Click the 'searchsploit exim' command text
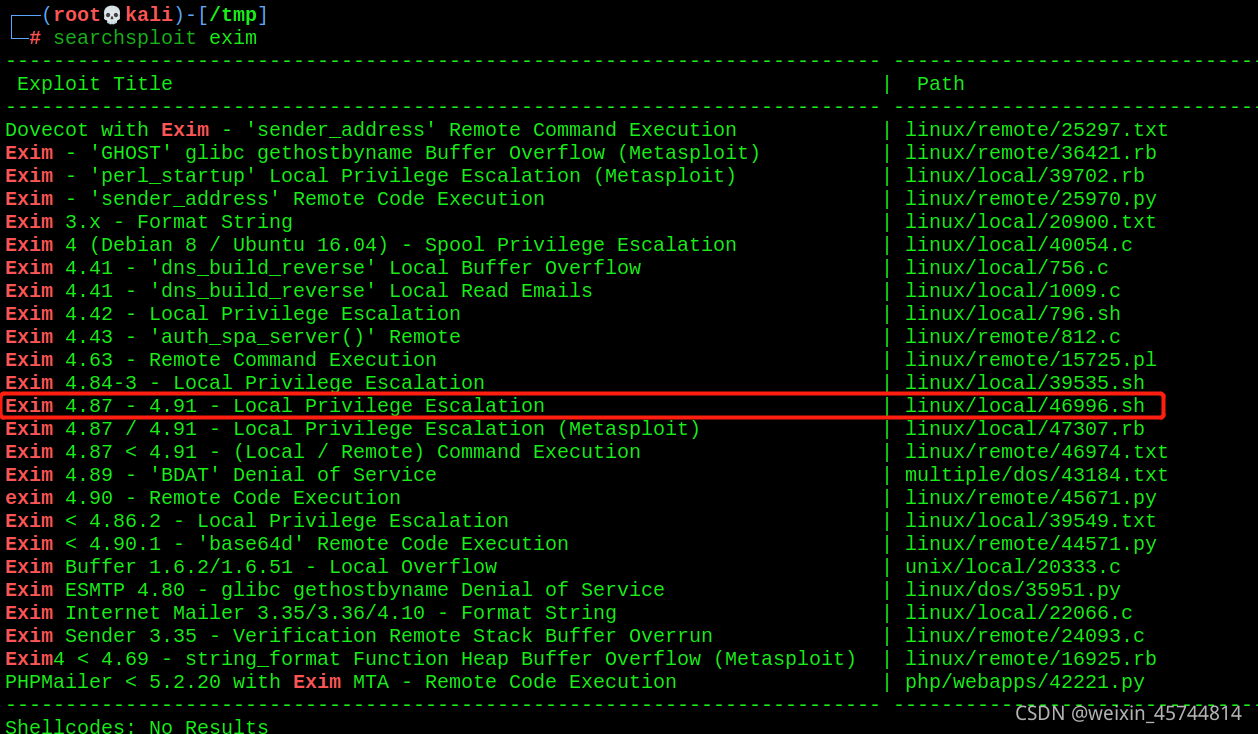1258x734 pixels. [x=155, y=38]
